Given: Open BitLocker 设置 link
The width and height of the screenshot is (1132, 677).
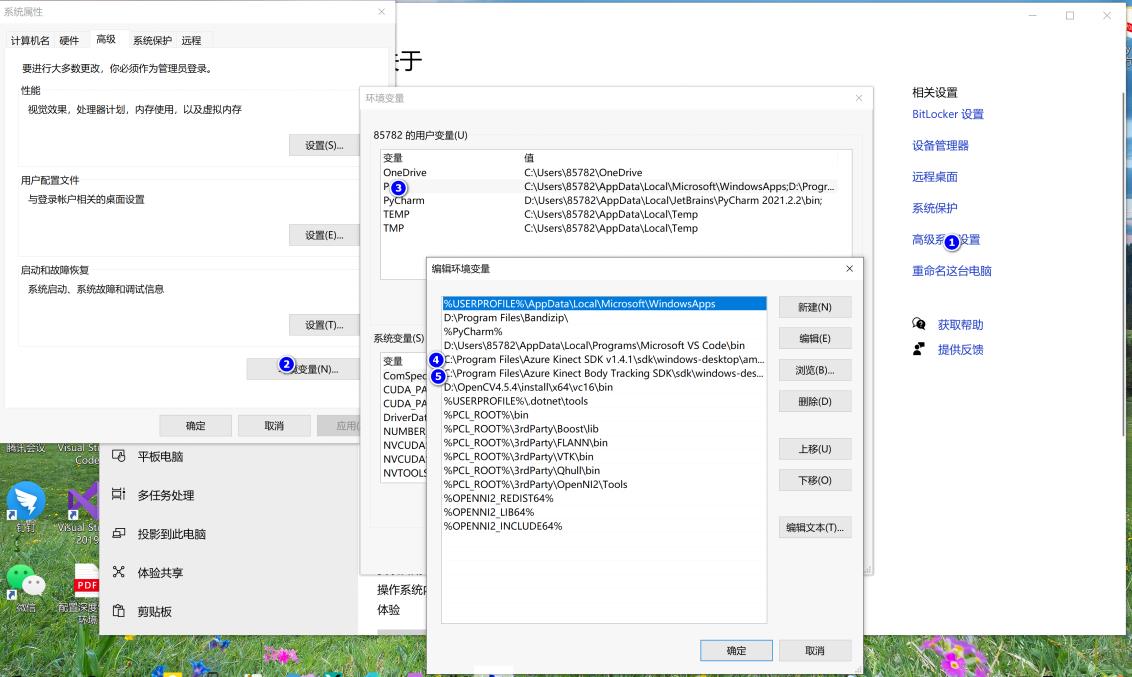Looking at the screenshot, I should pos(948,114).
